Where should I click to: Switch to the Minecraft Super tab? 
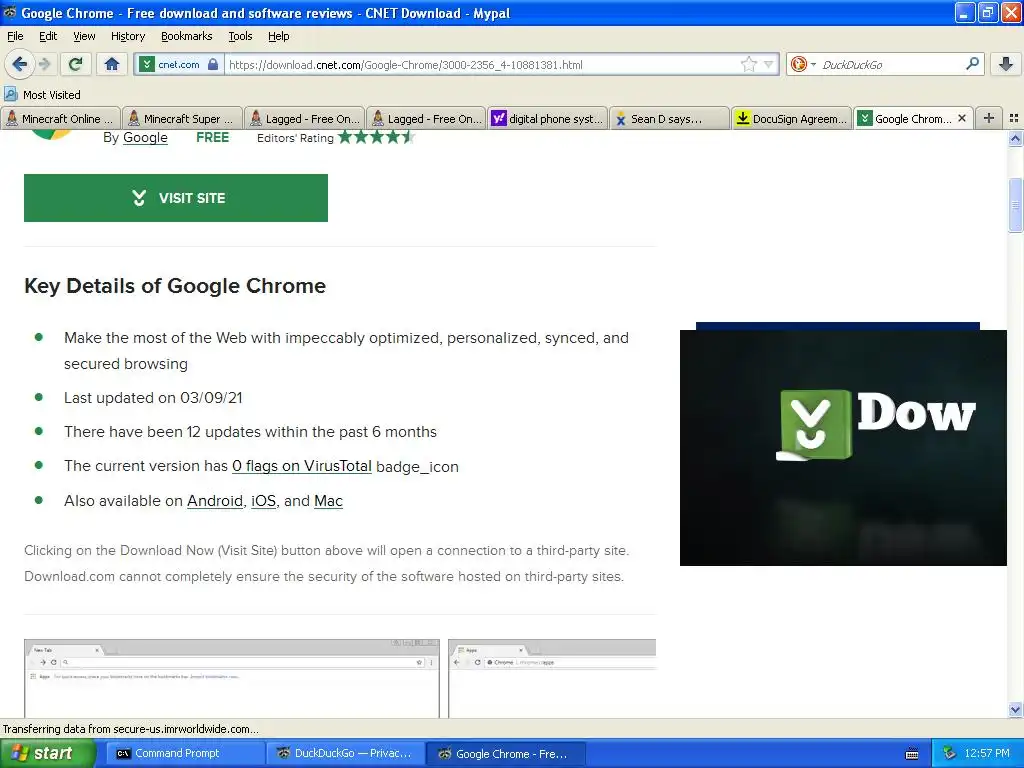click(x=182, y=118)
